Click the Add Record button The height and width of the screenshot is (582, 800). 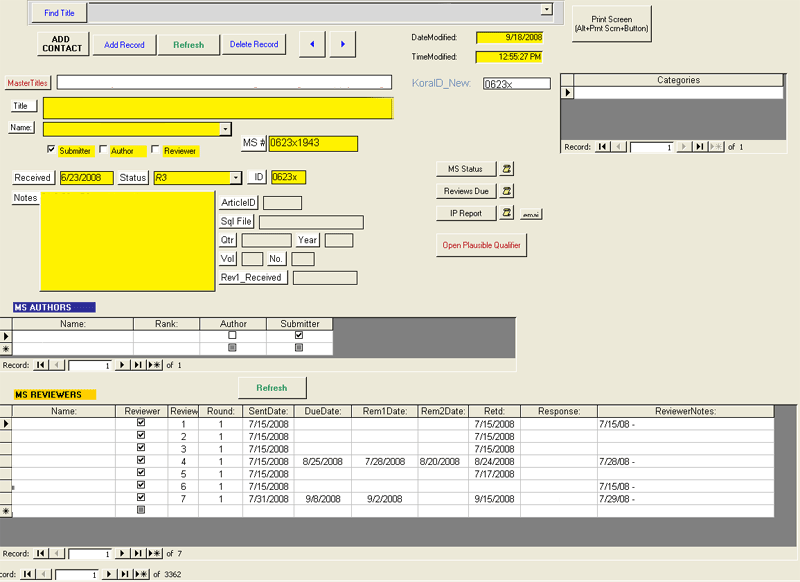(x=124, y=45)
